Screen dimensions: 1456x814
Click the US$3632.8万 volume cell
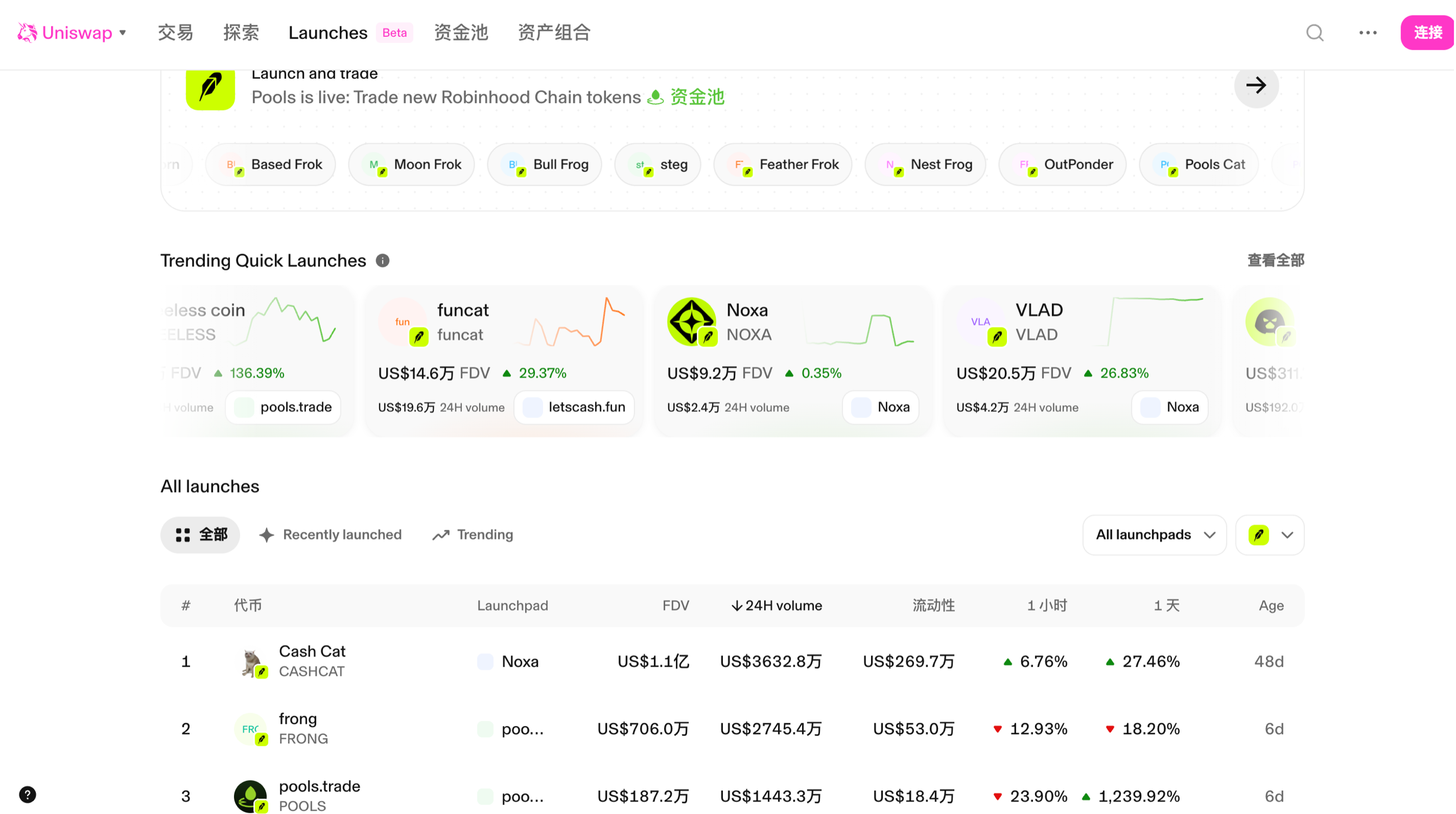click(x=772, y=662)
